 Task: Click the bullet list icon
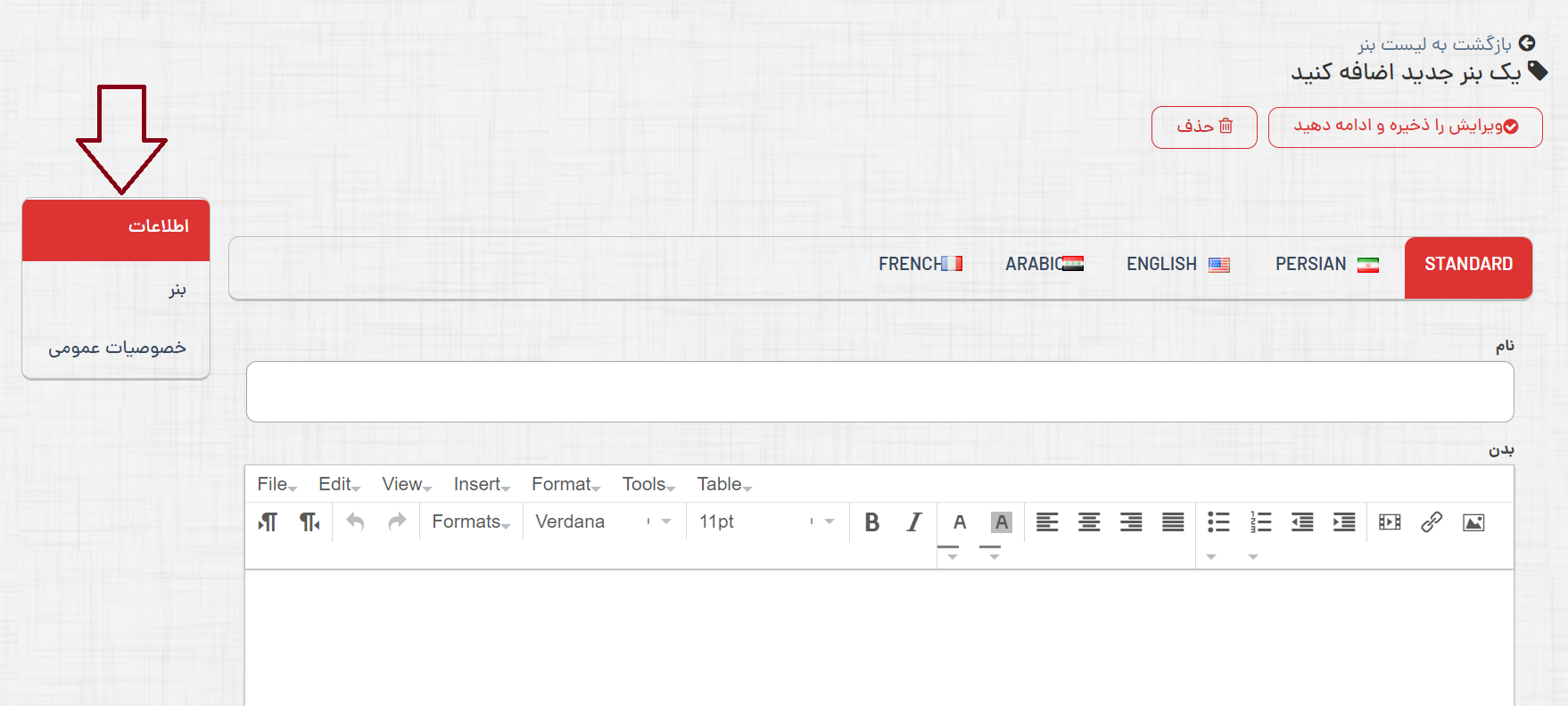[x=1217, y=522]
